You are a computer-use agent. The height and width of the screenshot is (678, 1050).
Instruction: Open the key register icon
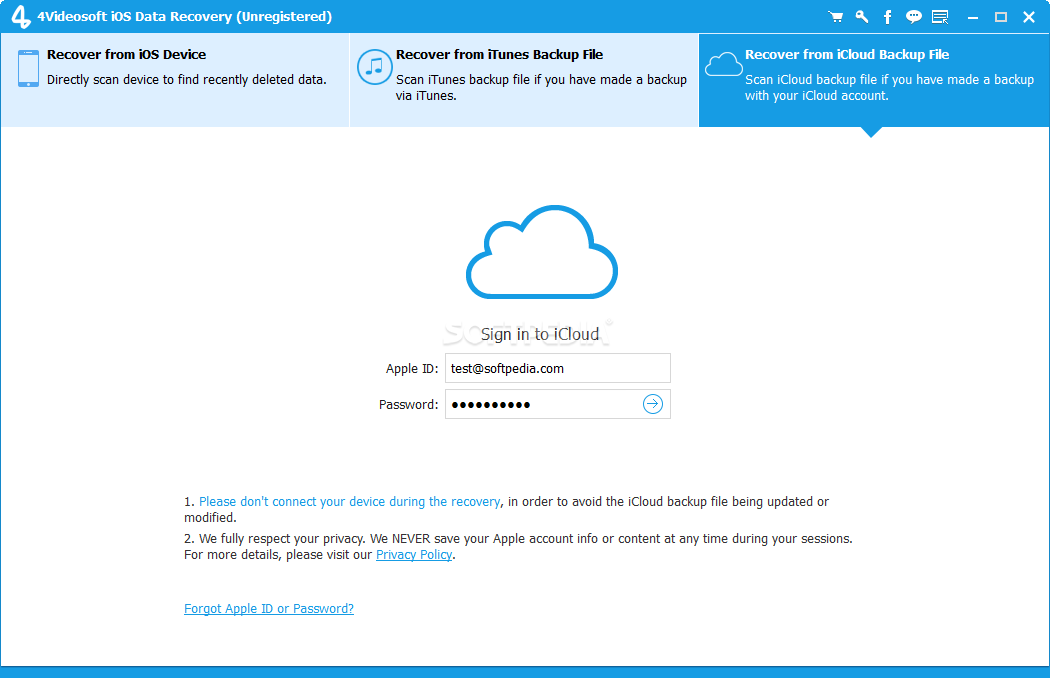862,17
